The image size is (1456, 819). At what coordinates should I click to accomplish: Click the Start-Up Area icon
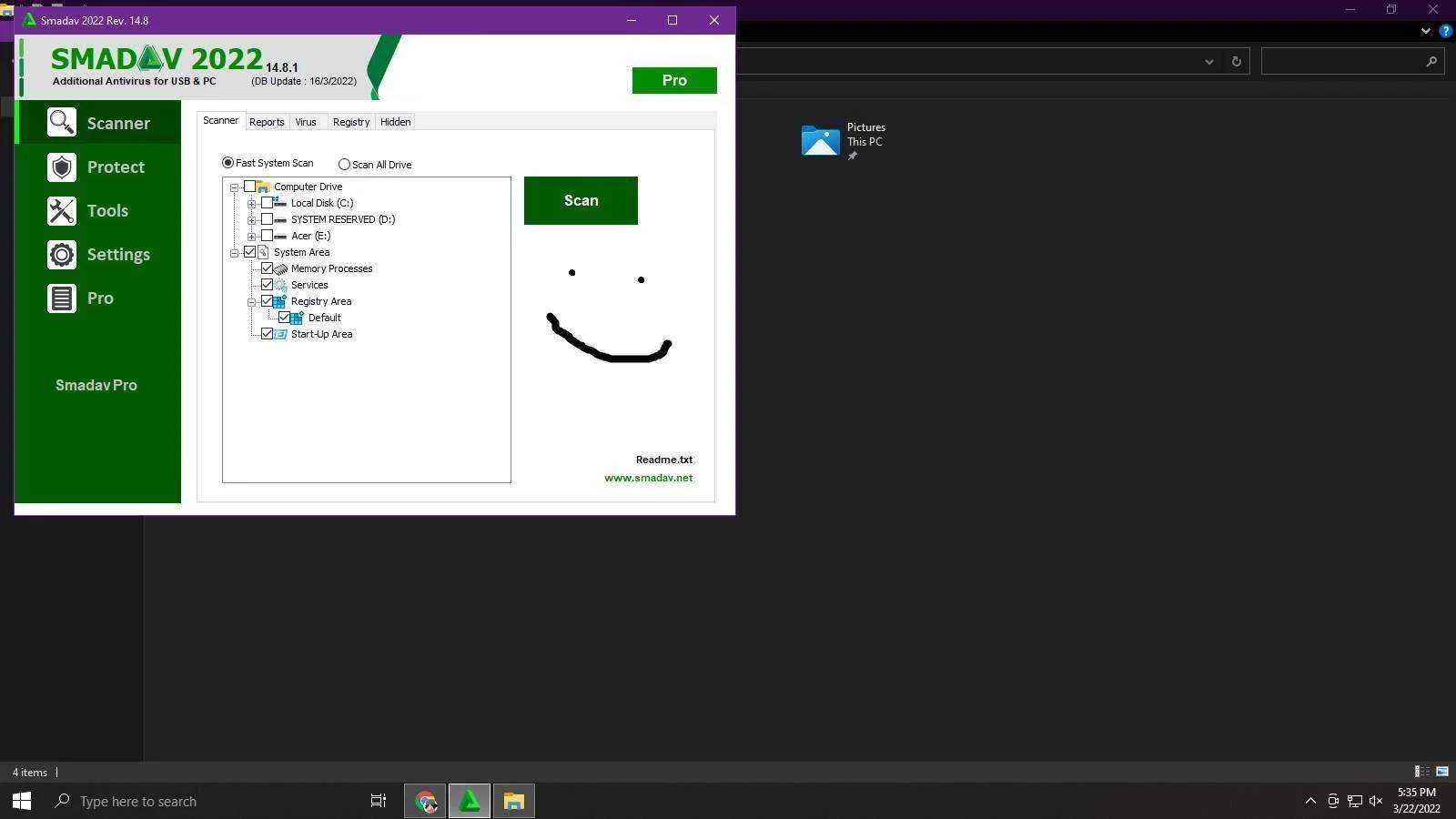(x=281, y=334)
